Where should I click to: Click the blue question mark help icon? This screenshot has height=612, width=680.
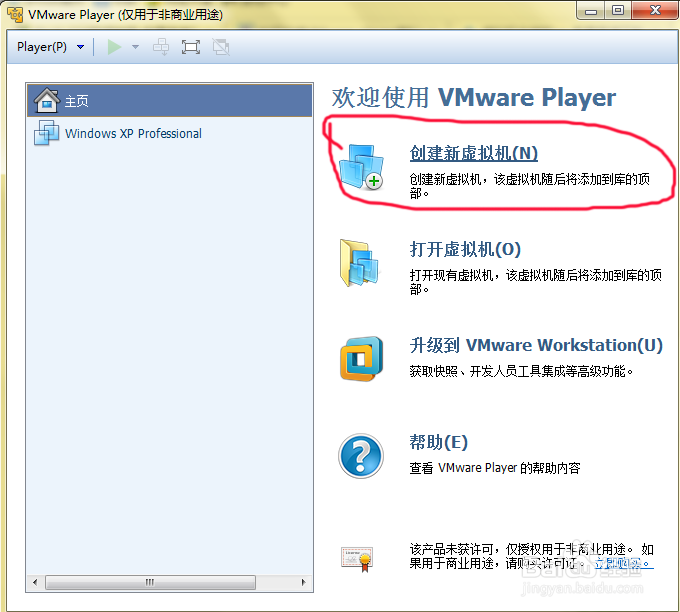(361, 456)
